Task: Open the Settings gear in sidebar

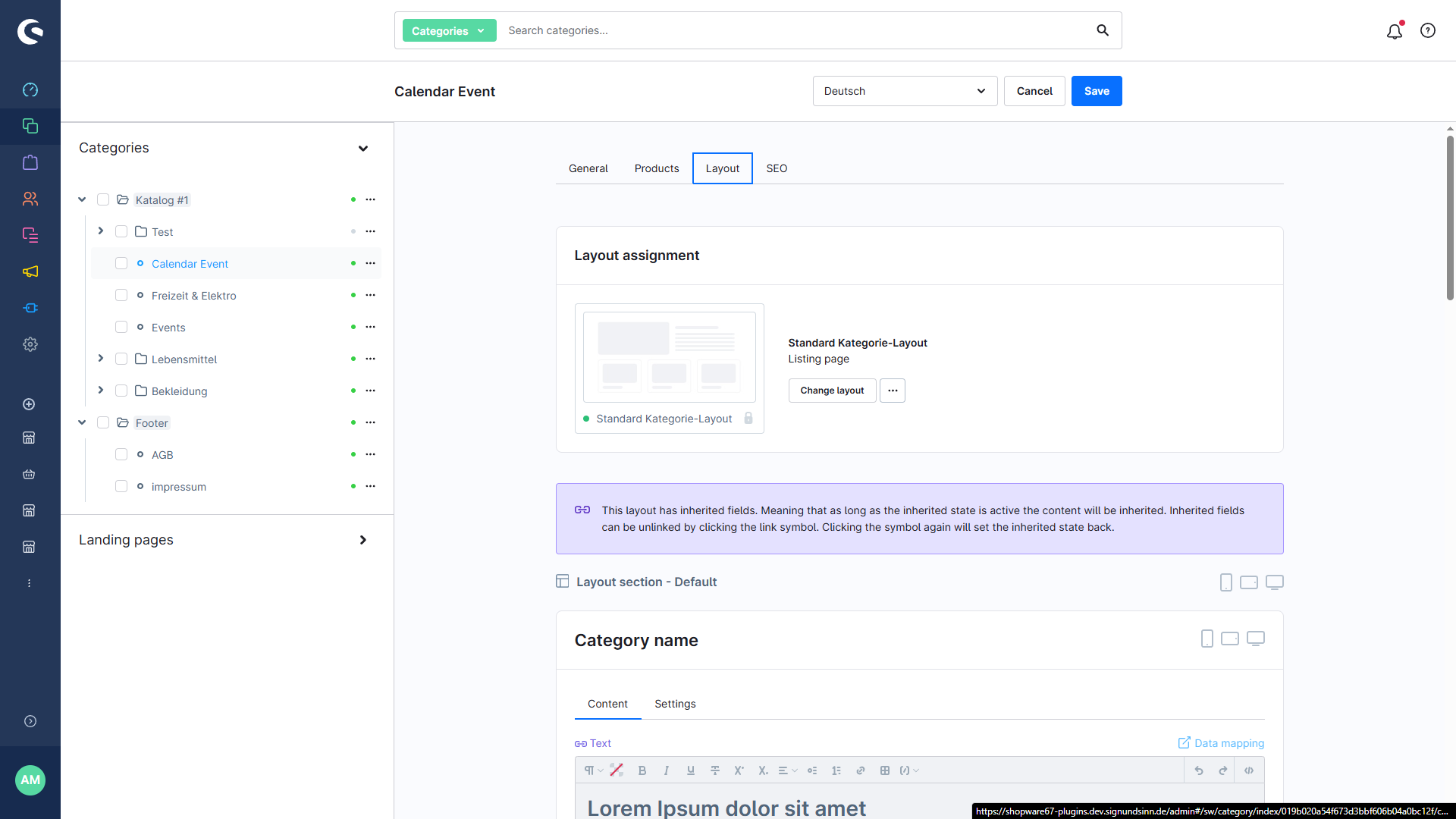Action: pos(30,344)
